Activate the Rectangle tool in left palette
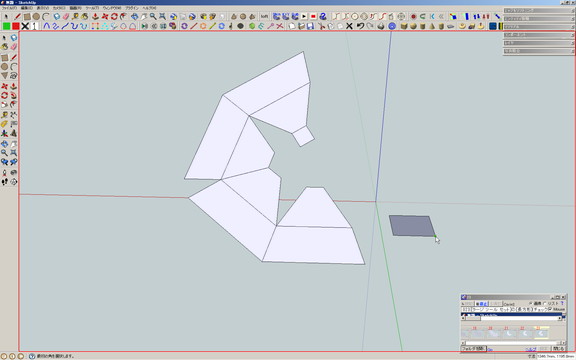Screen dimensions: 576x360 4,58
